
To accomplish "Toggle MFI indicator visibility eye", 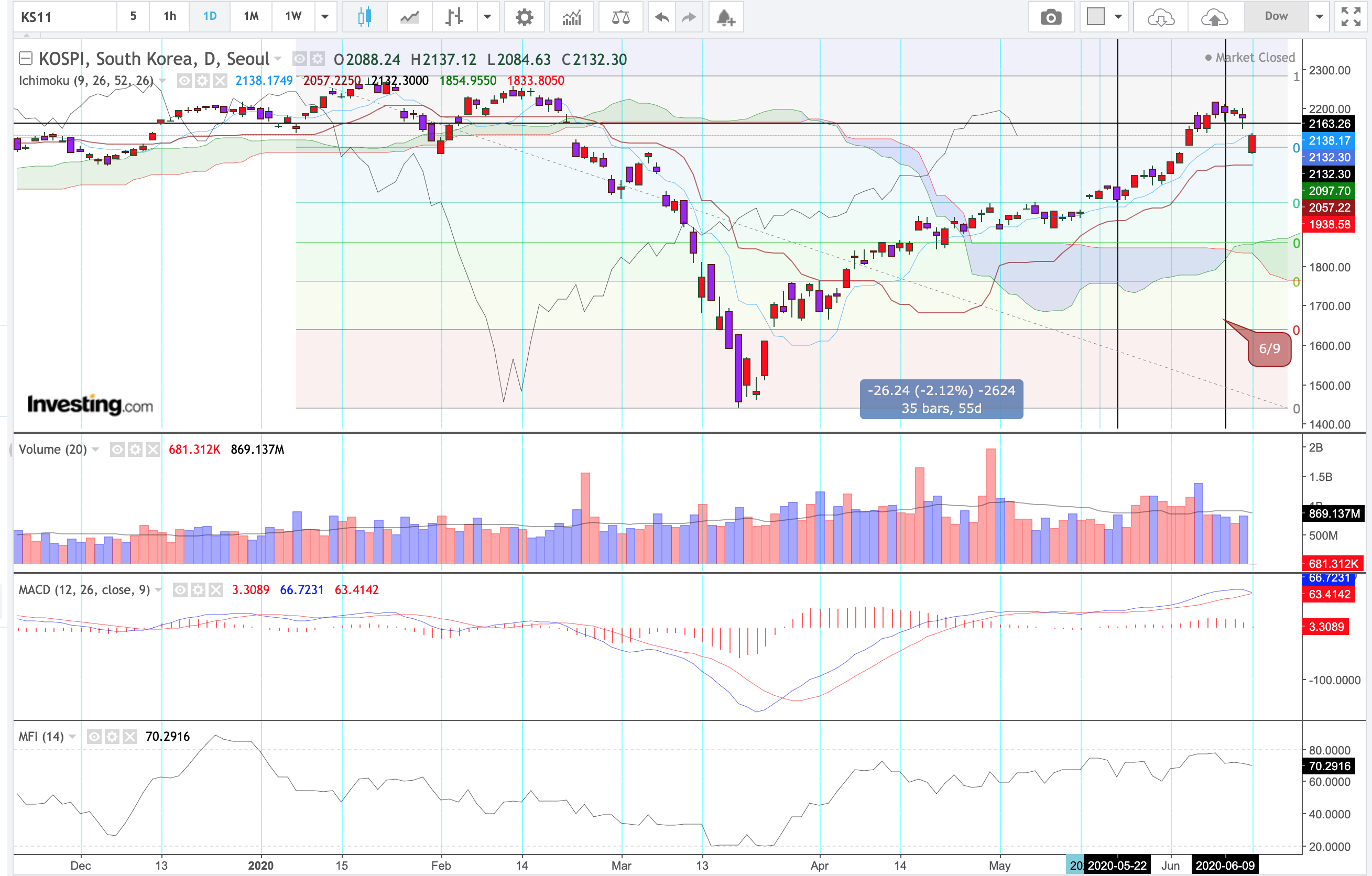I will pos(94,737).
